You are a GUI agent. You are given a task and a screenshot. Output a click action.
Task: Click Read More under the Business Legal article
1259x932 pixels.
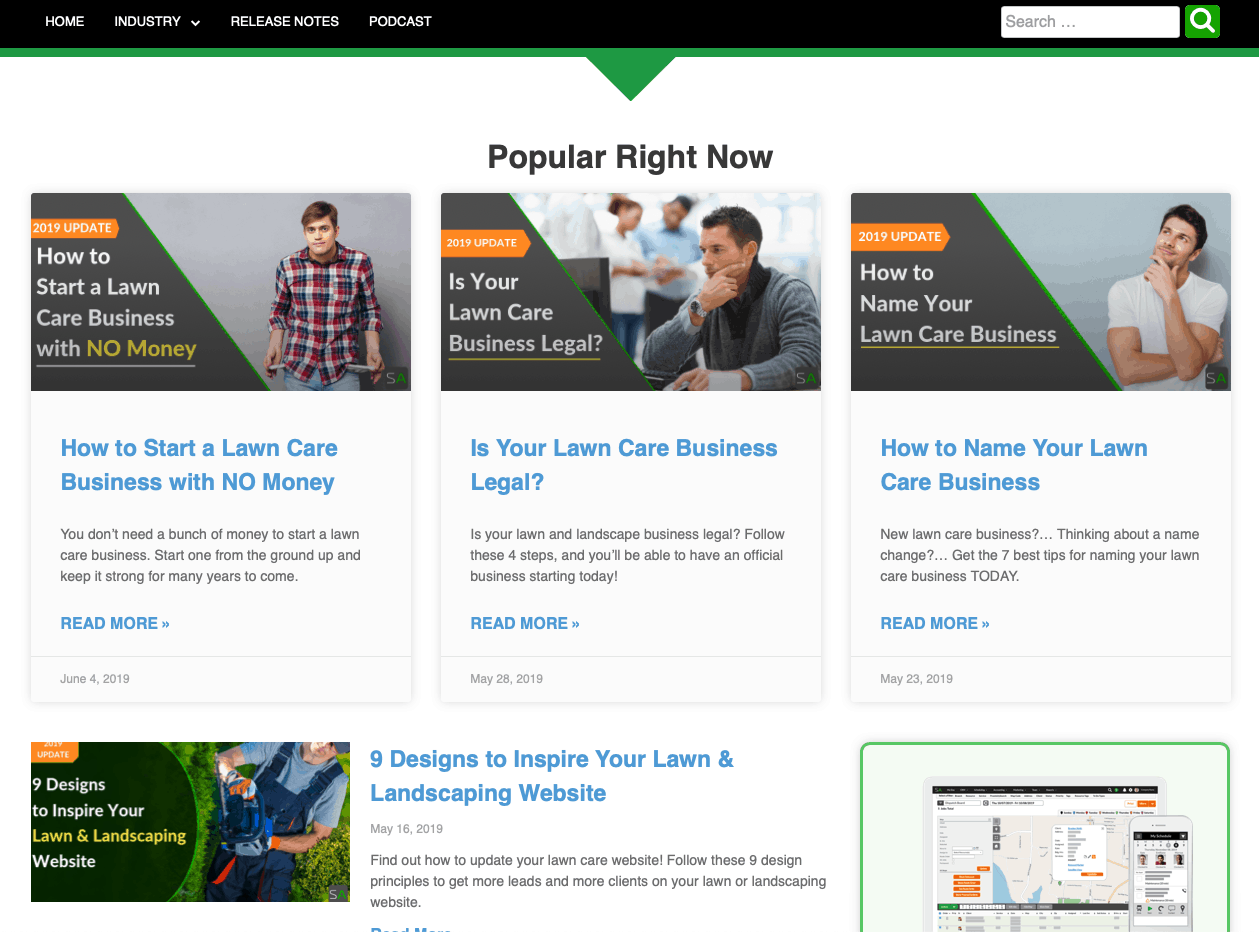point(525,623)
